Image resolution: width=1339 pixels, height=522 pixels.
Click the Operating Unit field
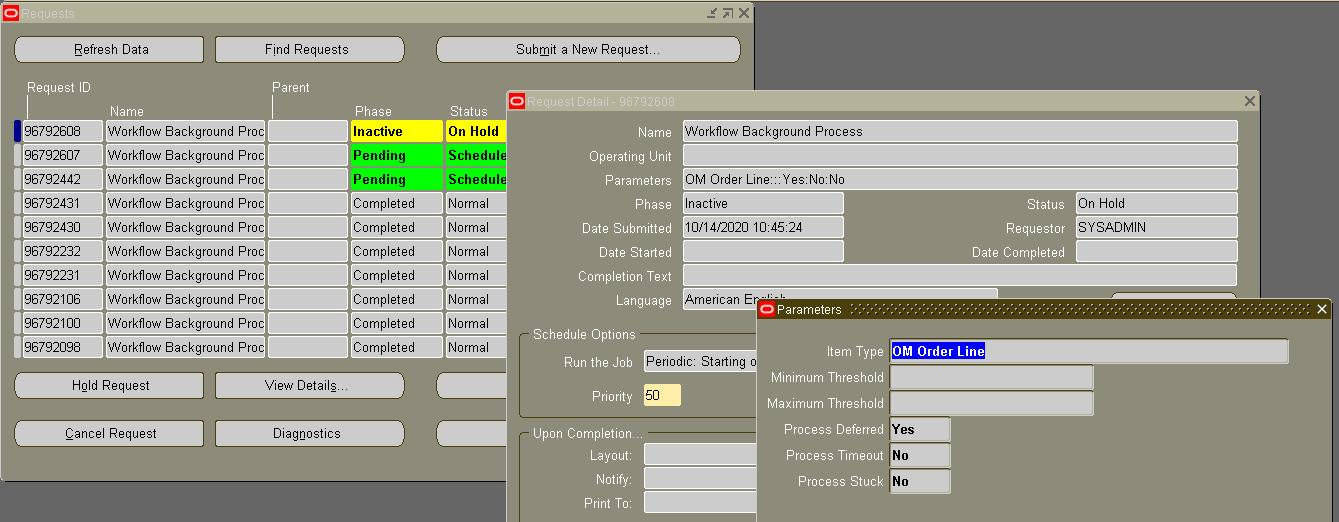point(960,155)
